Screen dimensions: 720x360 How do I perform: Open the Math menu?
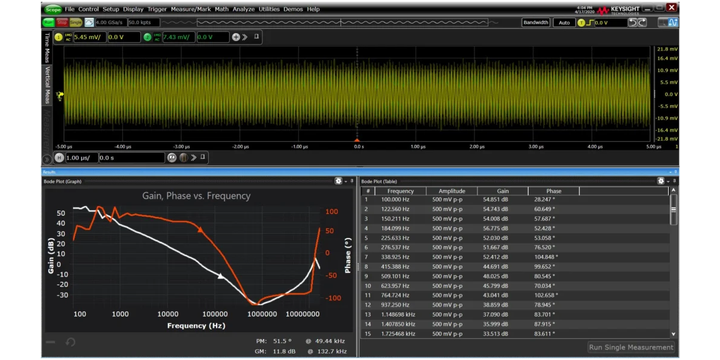(x=222, y=9)
